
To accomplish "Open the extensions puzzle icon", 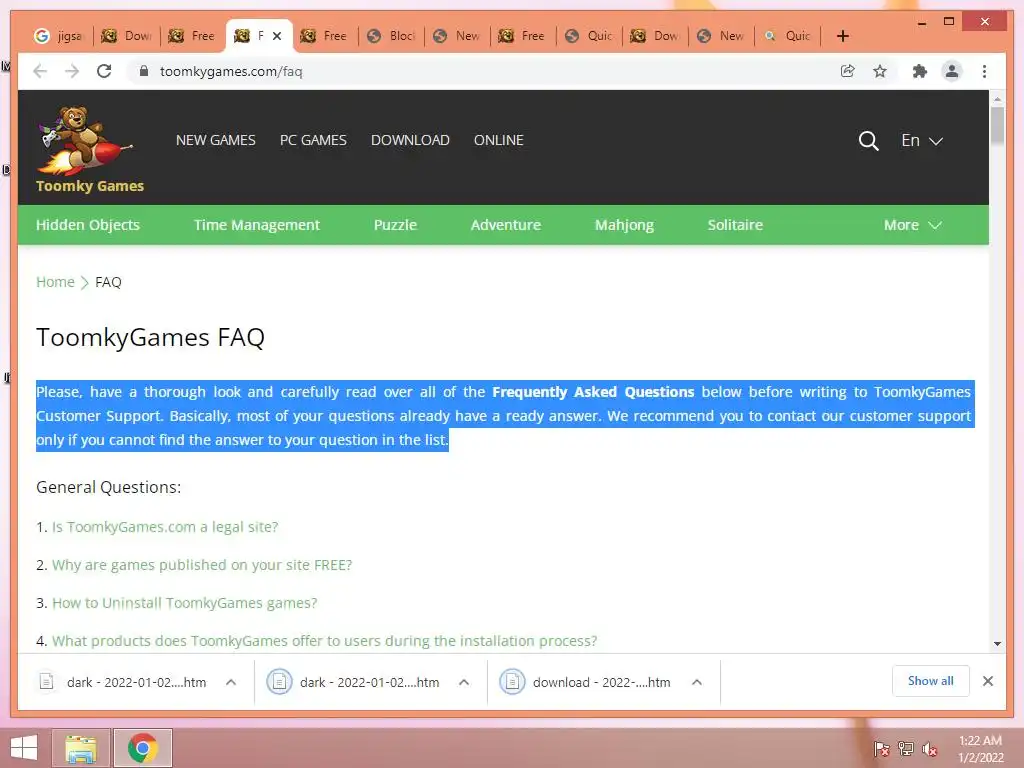I will [x=920, y=71].
